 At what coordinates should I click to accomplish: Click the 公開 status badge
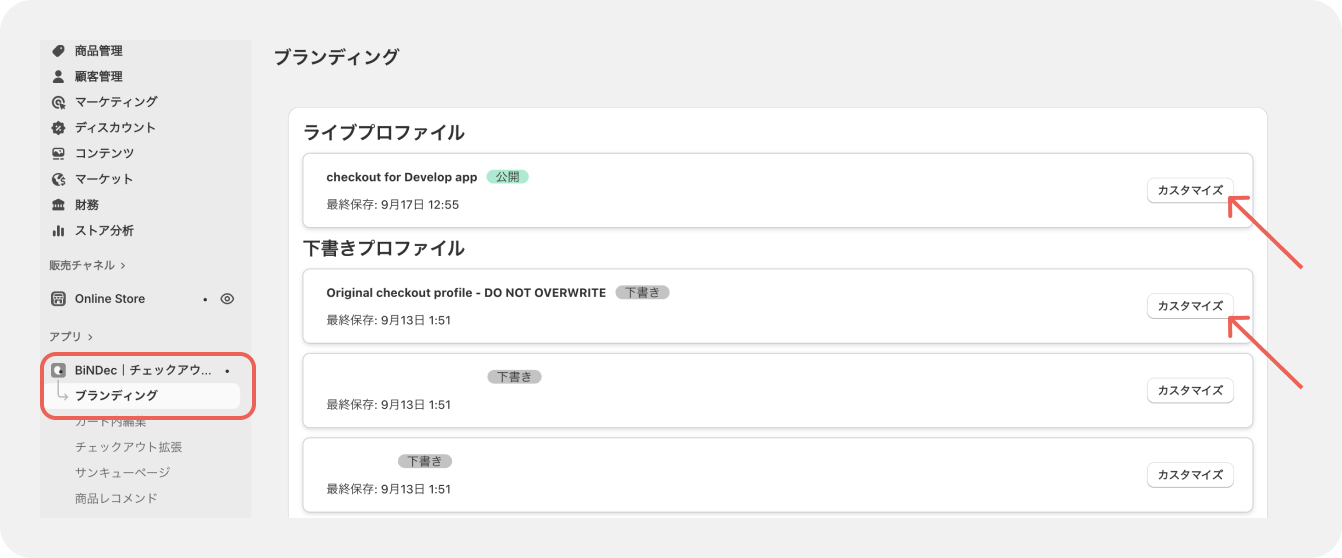click(507, 177)
